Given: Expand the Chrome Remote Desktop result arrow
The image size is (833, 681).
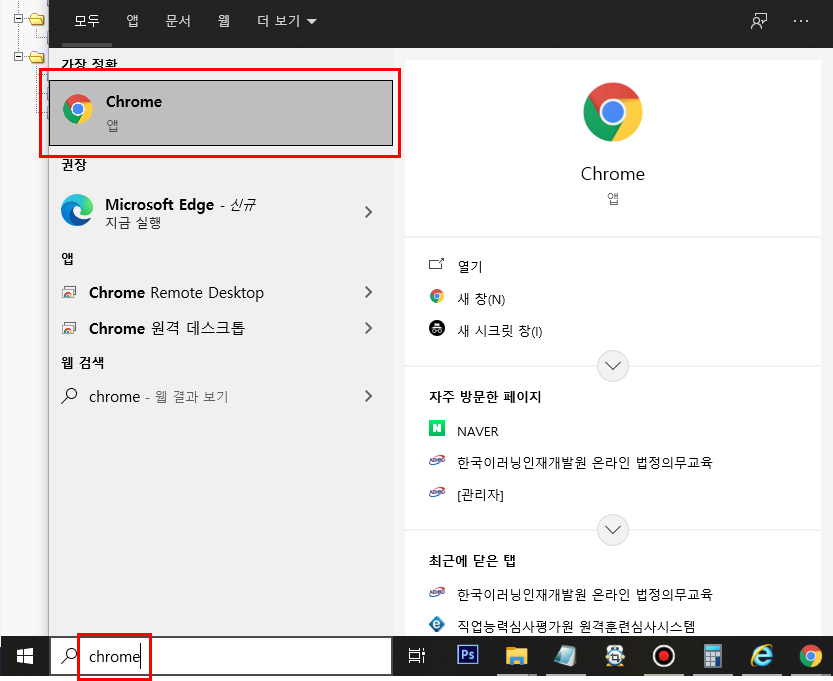Looking at the screenshot, I should pos(369,292).
